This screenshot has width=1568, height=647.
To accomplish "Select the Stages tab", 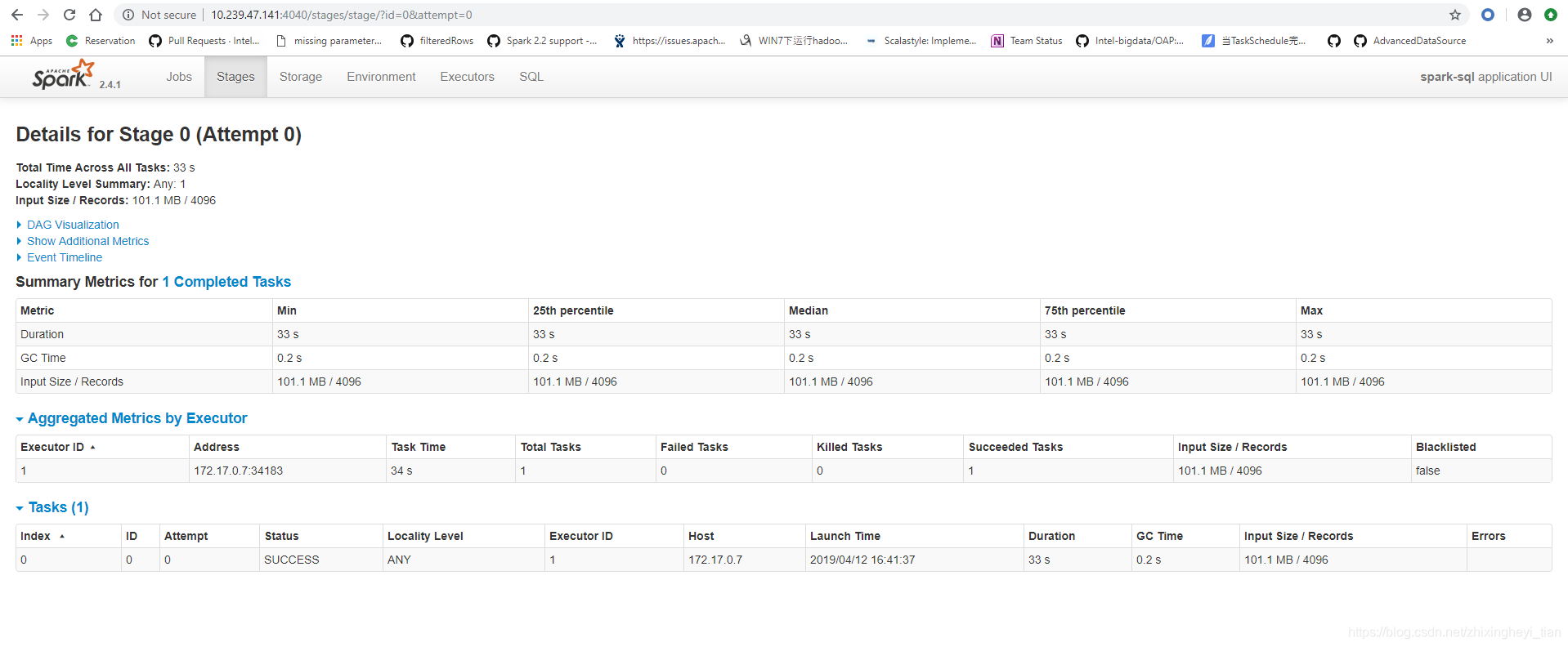I will (235, 77).
